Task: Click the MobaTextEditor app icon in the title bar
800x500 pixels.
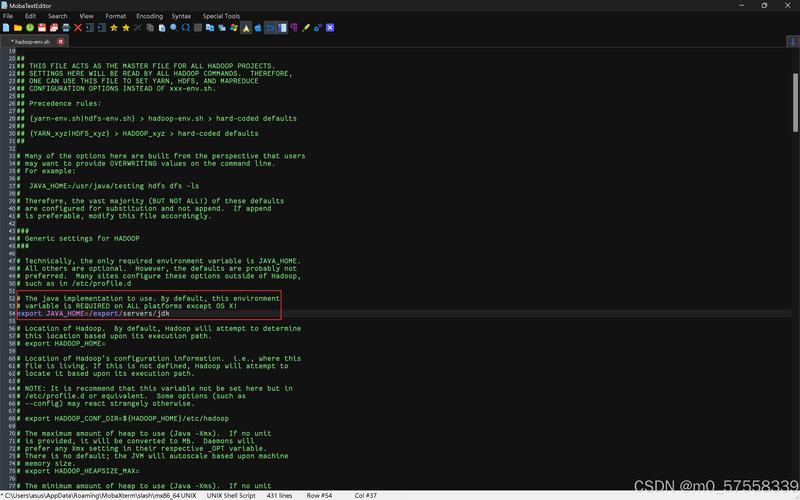Action: [x=5, y=5]
